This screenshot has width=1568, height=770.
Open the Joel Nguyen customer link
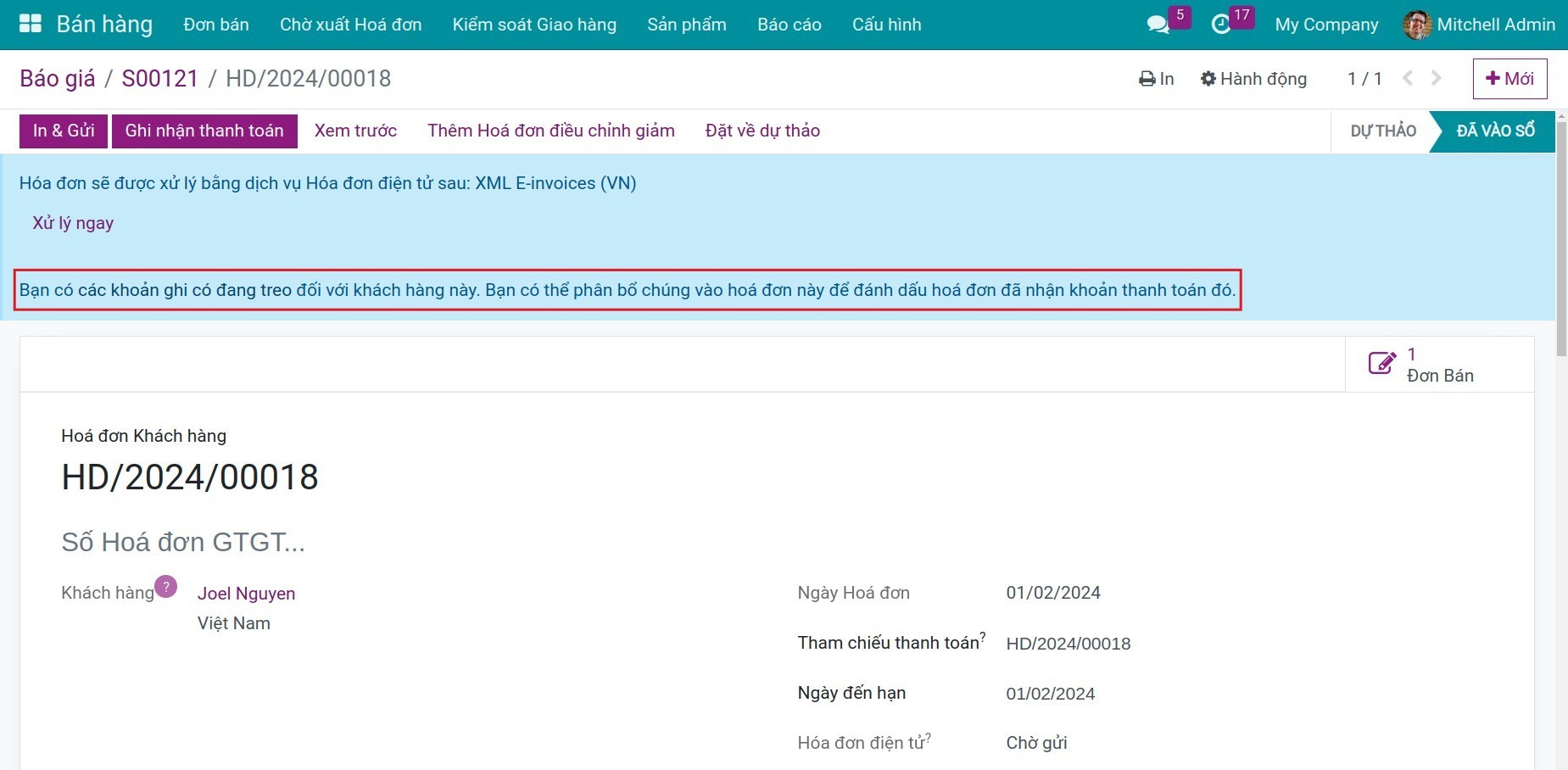point(246,594)
